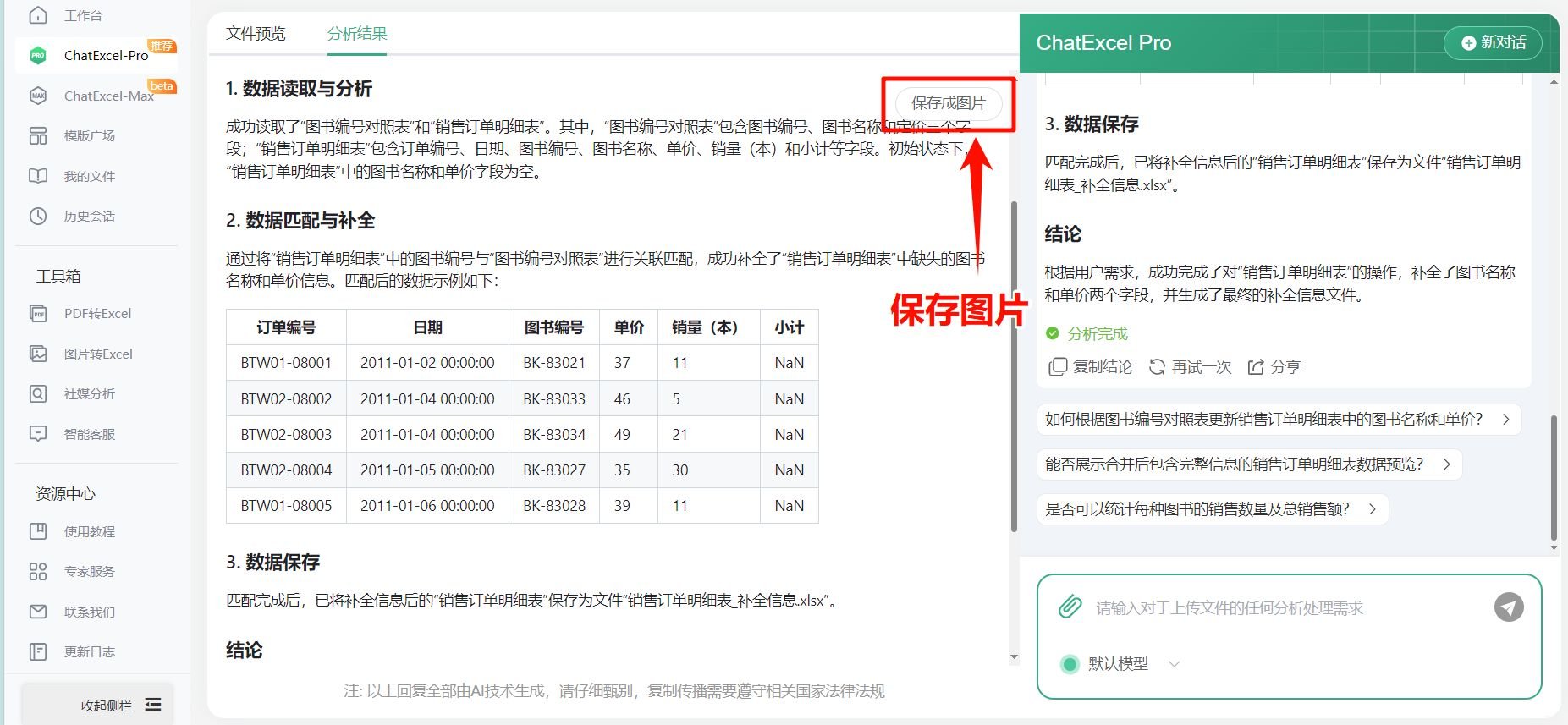Collapse sidebar with 收起侧栏 toggle

[153, 705]
